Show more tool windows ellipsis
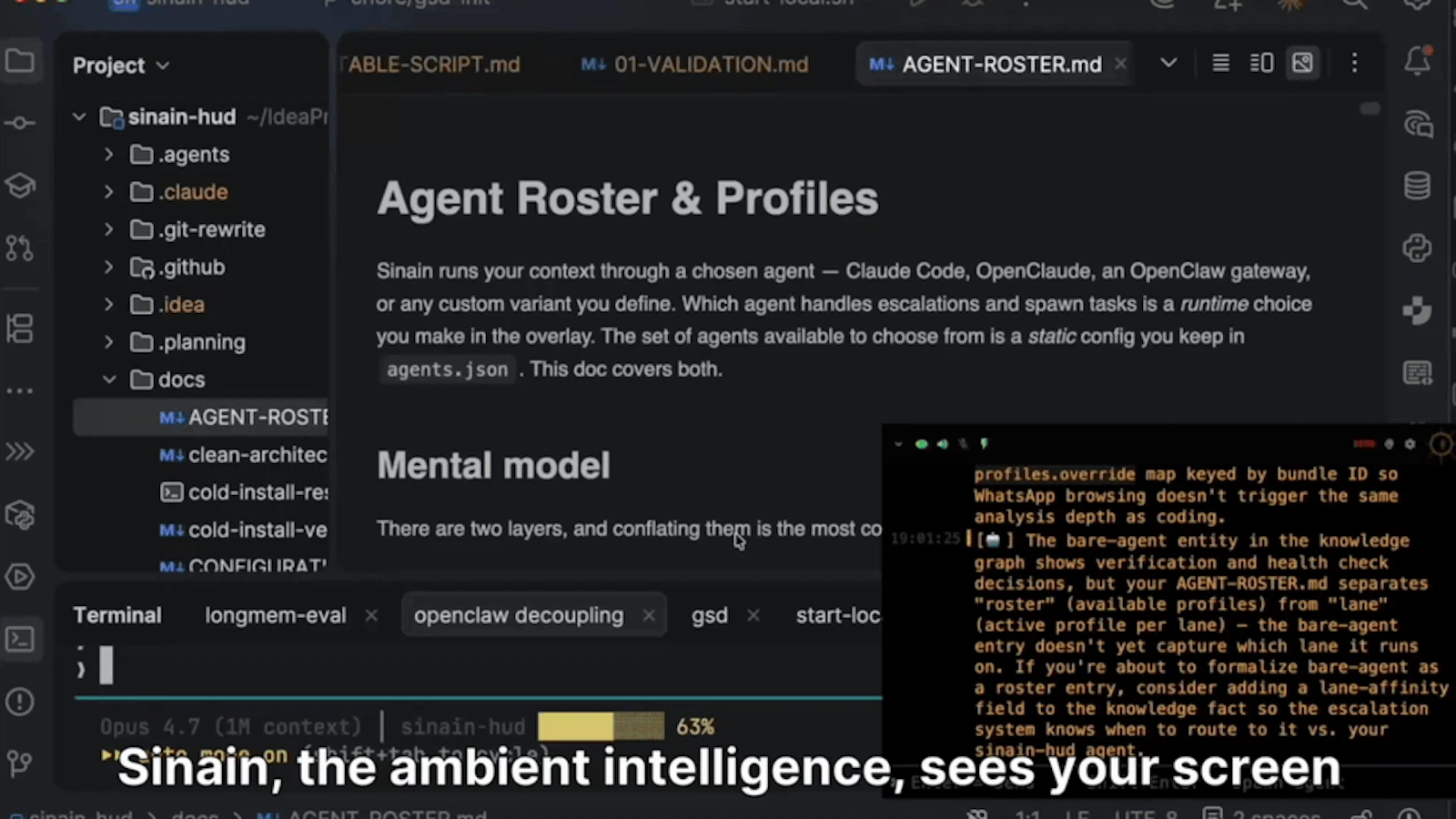This screenshot has width=1456, height=819. click(20, 390)
